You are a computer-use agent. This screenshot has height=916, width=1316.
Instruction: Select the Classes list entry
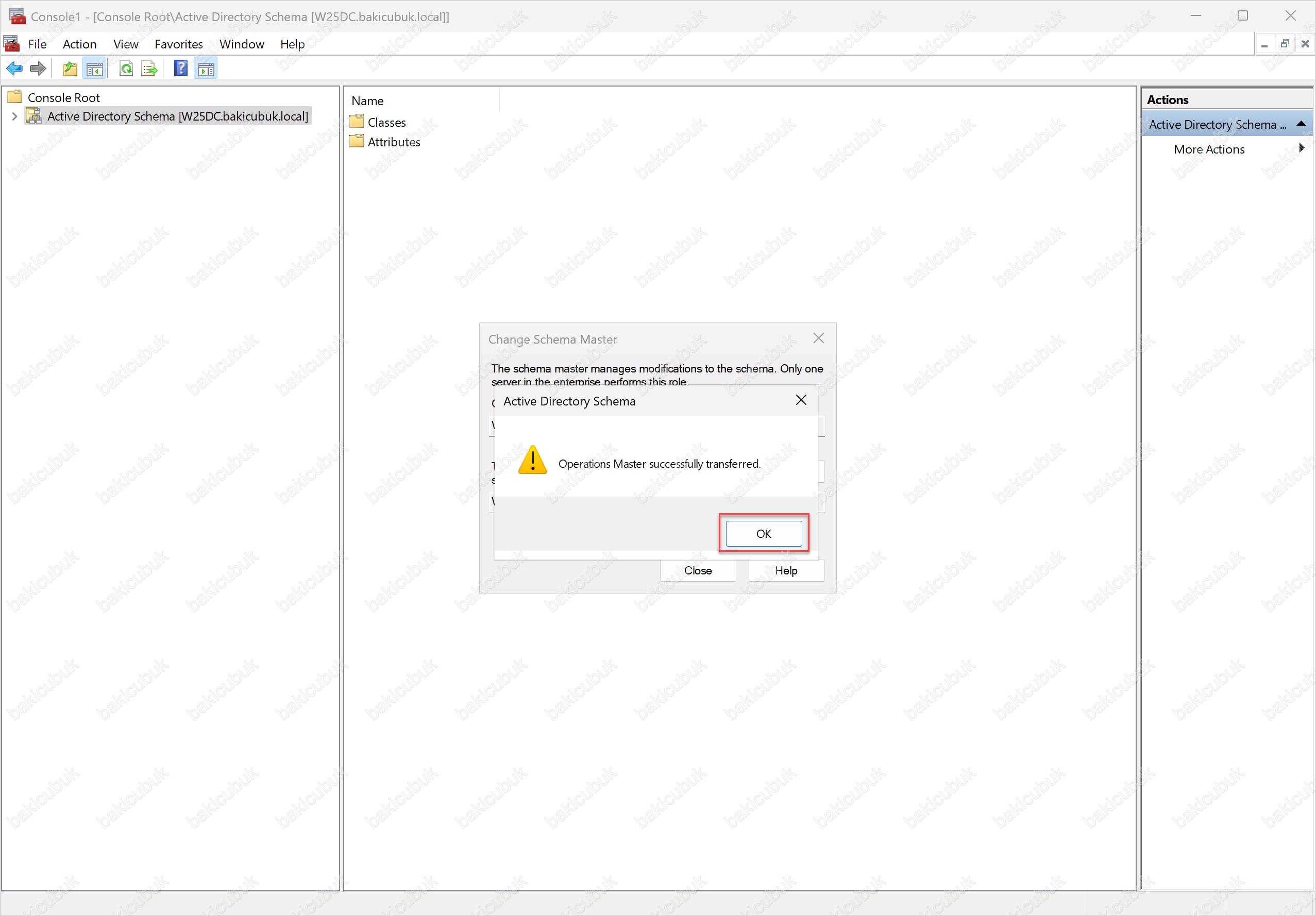386,122
